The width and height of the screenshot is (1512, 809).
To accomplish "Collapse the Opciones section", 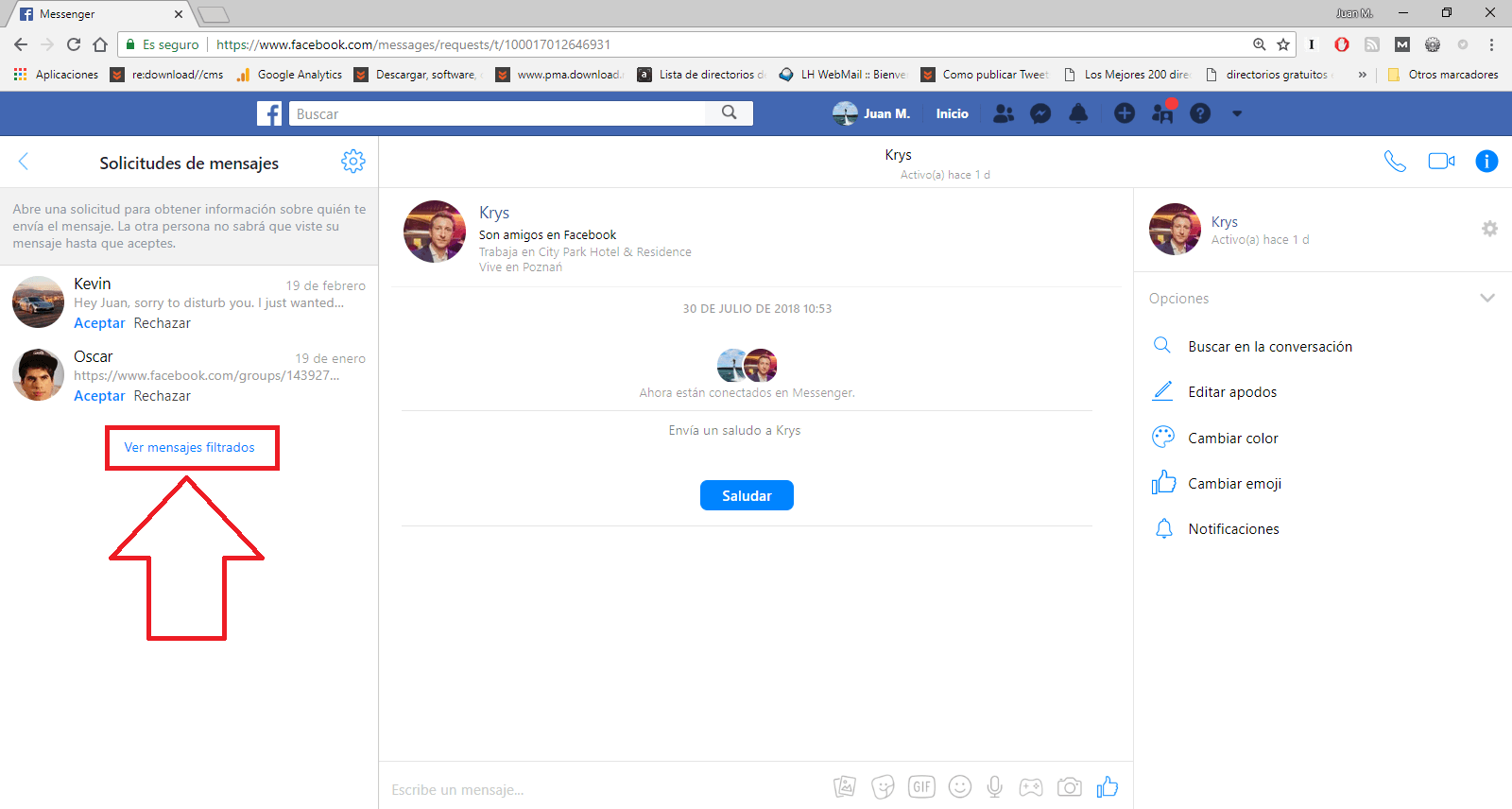I will tap(1487, 298).
